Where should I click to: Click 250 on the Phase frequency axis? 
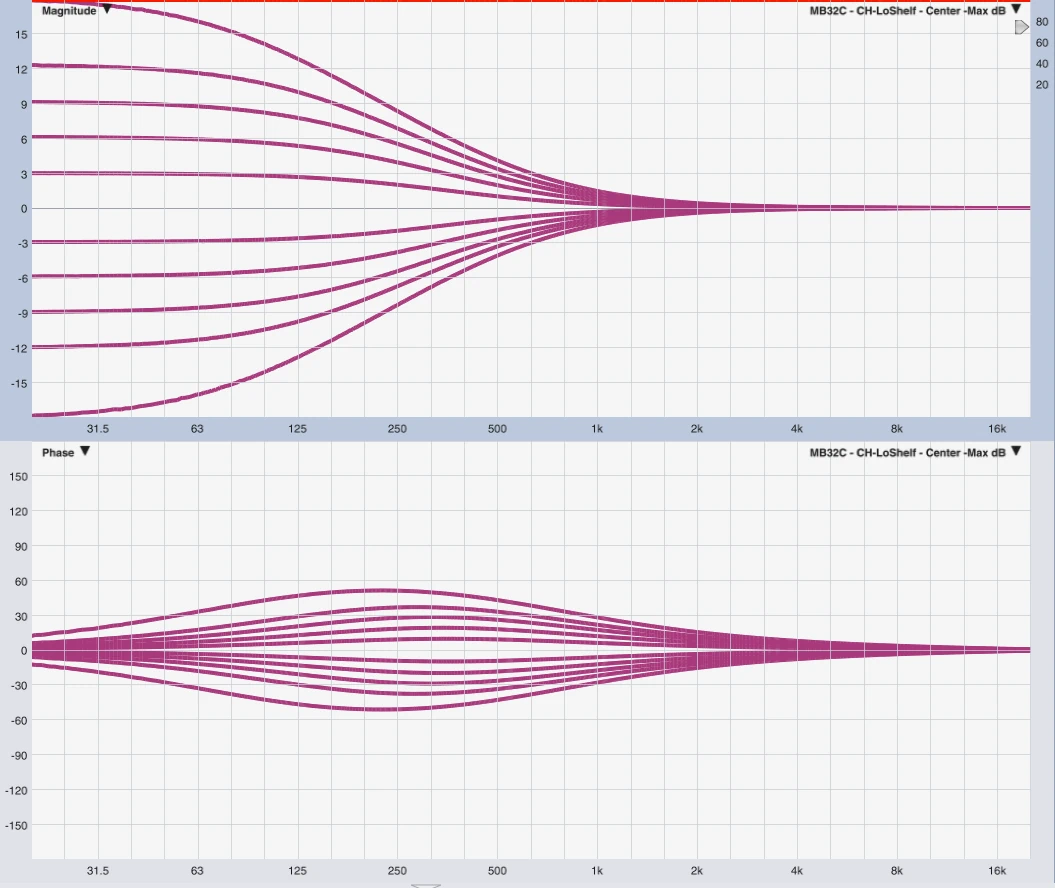397,871
